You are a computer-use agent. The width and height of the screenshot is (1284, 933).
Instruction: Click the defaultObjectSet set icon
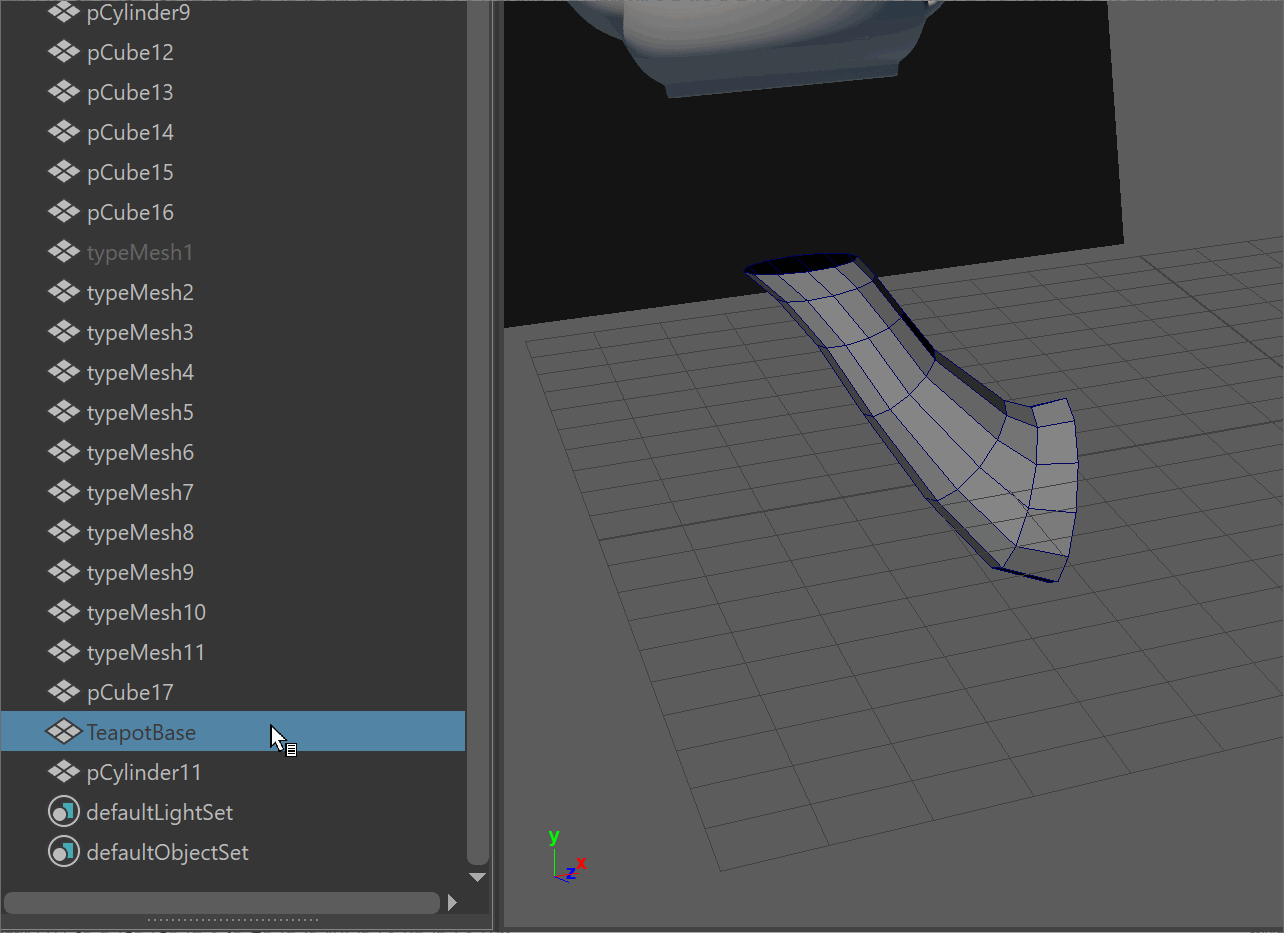click(x=63, y=853)
